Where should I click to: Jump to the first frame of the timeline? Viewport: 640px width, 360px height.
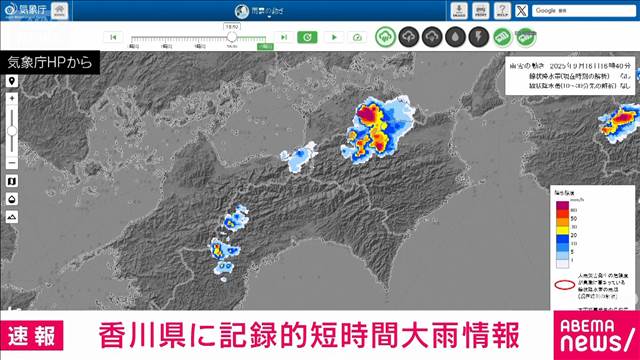click(113, 37)
